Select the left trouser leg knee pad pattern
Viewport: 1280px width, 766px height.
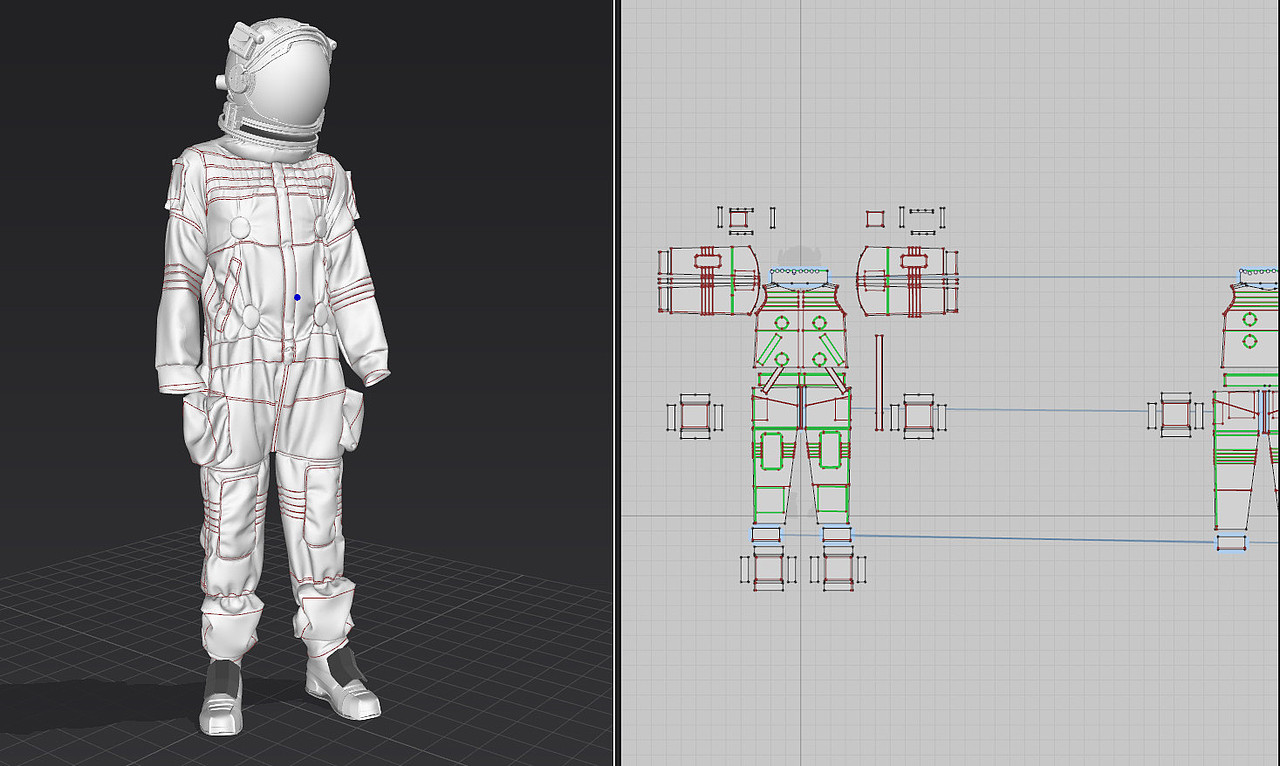pyautogui.click(x=770, y=450)
